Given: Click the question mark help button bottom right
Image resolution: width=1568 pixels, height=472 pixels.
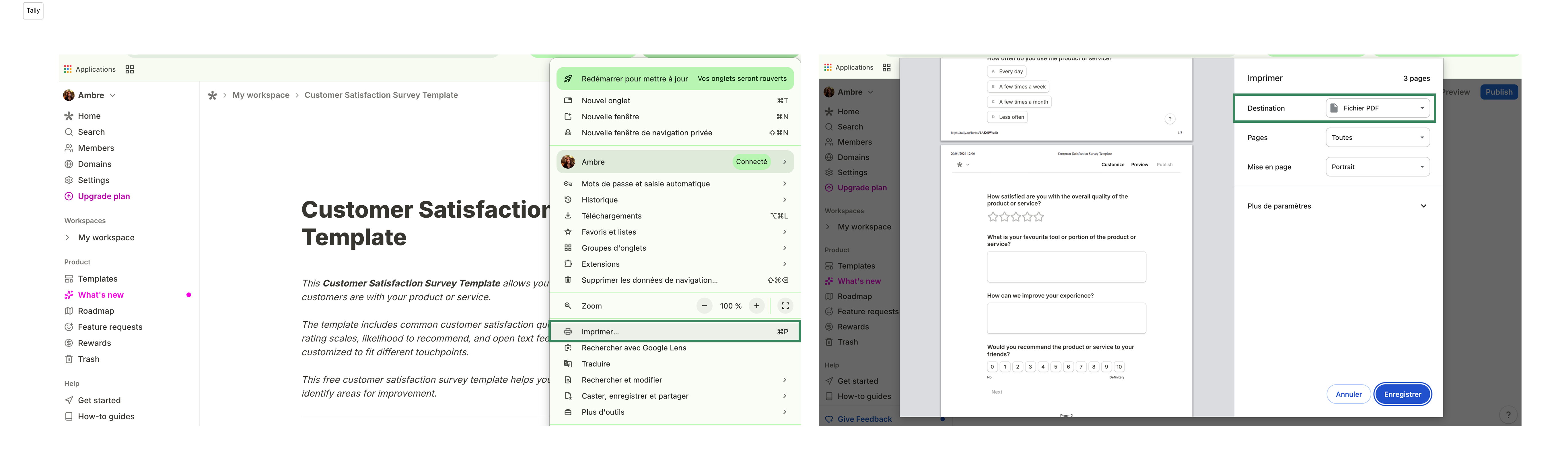Looking at the screenshot, I should point(1508,415).
